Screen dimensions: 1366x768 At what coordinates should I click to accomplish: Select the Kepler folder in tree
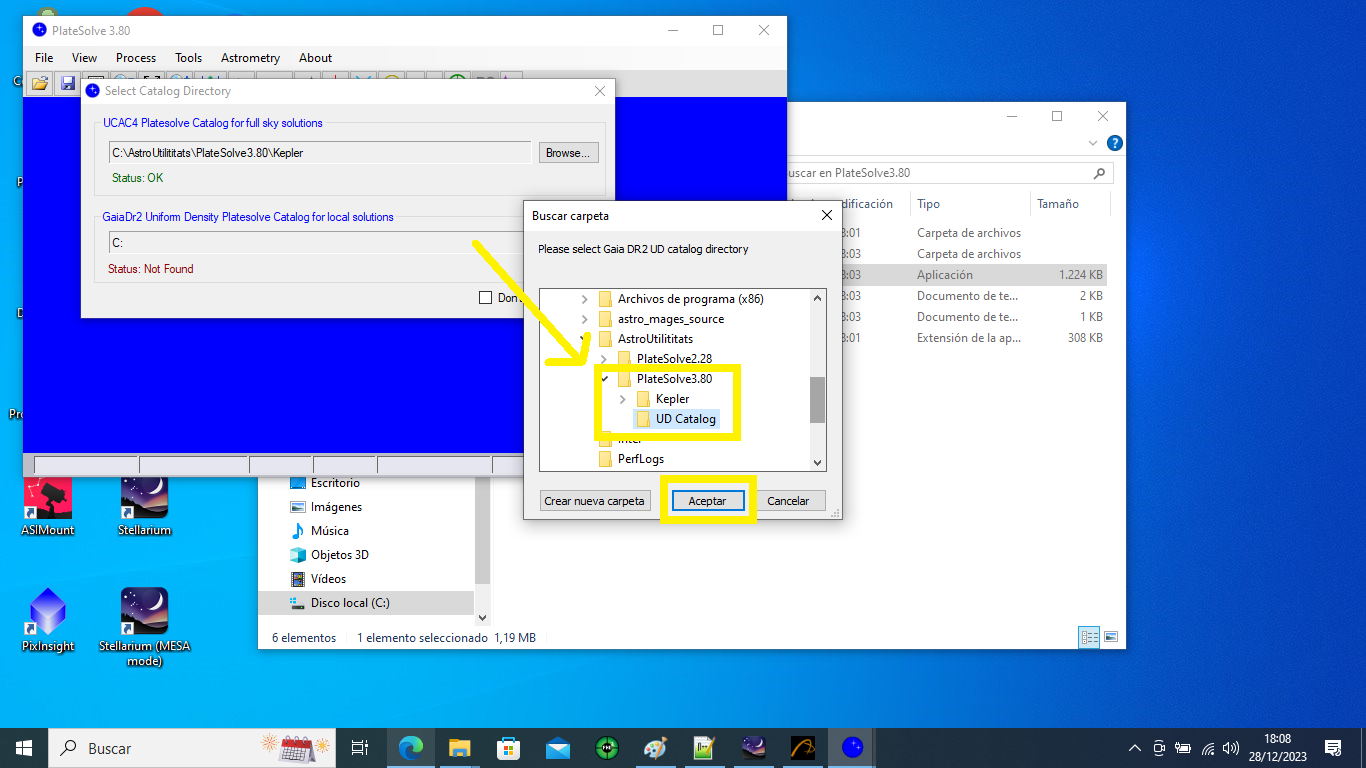[663, 399]
